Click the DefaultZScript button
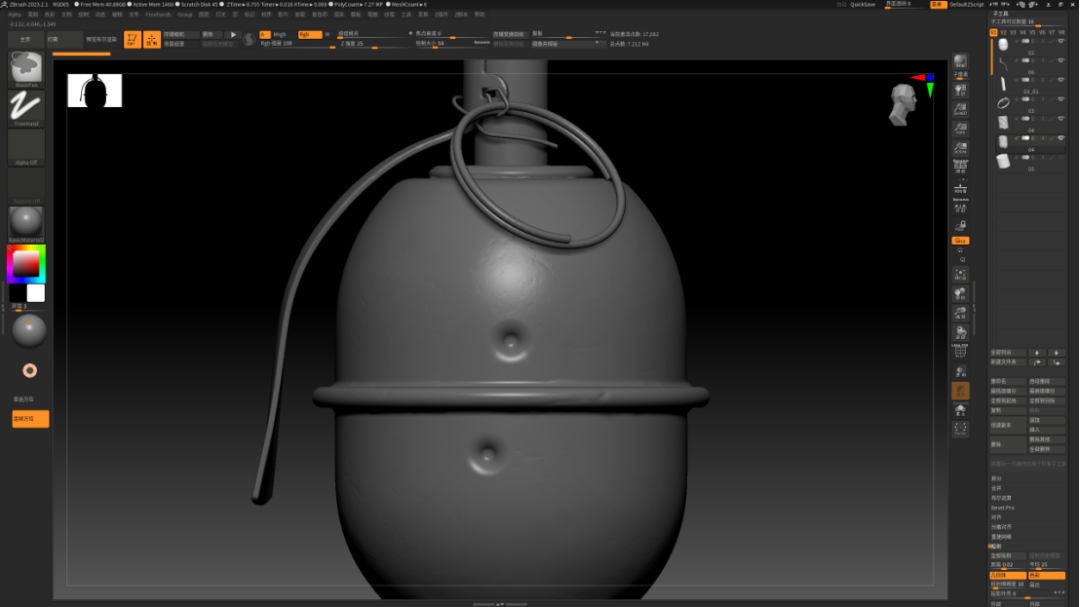This screenshot has width=1080, height=607. point(966,4)
